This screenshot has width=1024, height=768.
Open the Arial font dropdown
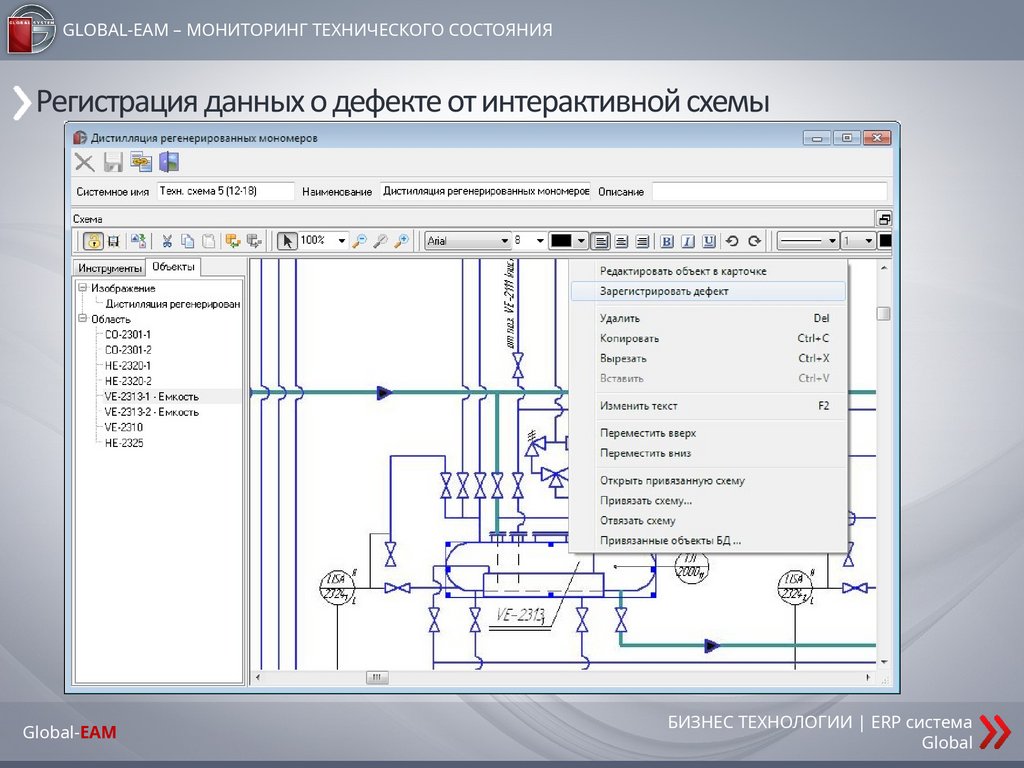505,241
